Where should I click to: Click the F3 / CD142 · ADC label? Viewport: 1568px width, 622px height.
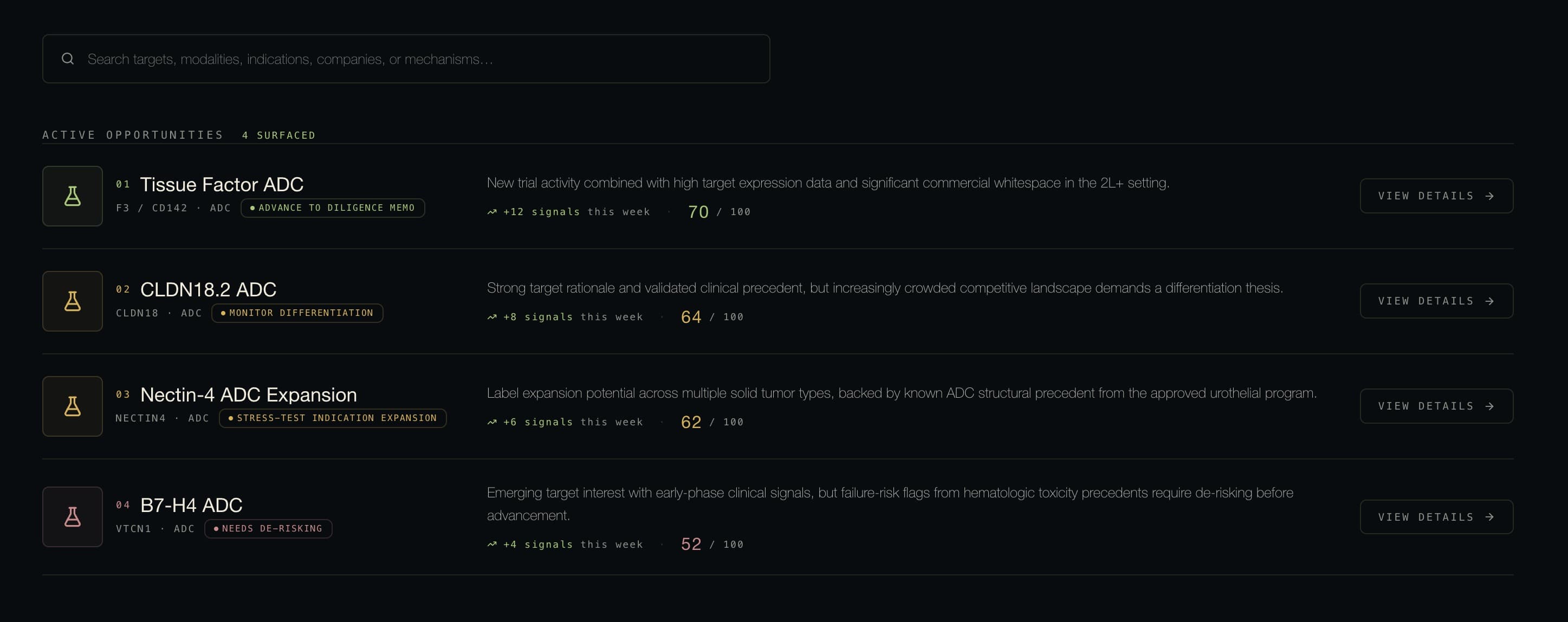(173, 208)
